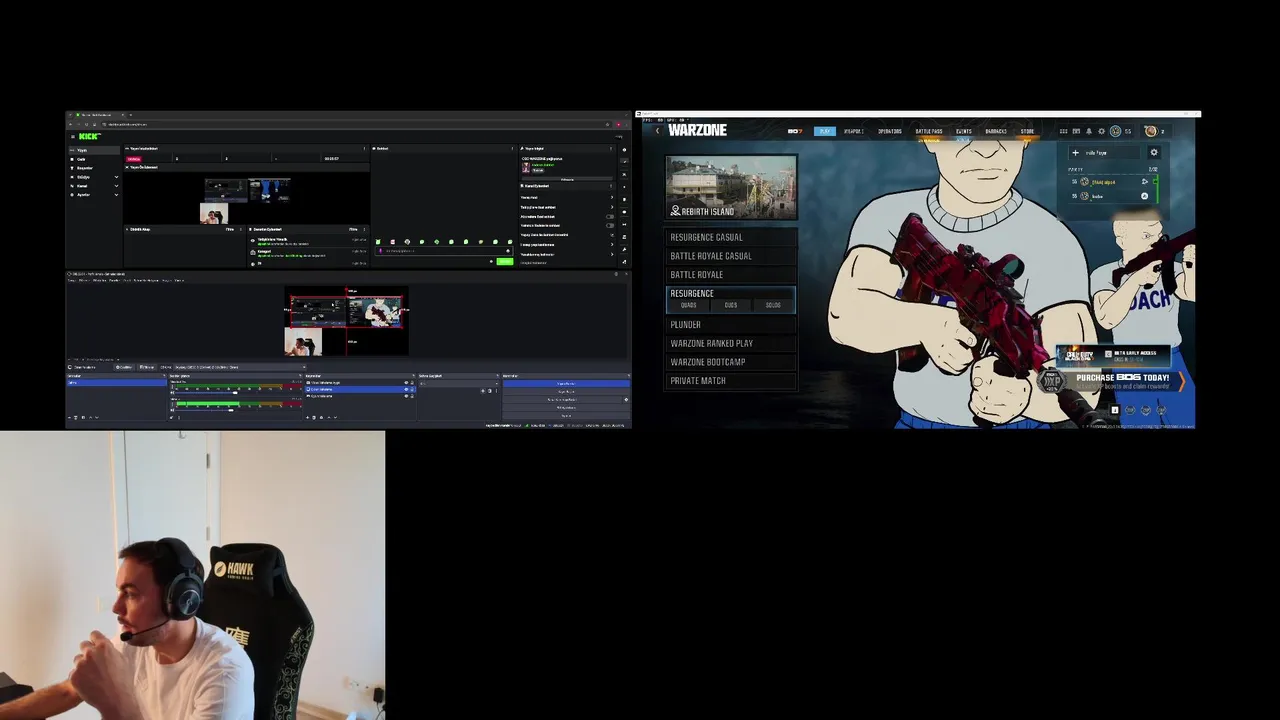The image size is (1280, 720).
Task: Toggle the second switch in Kick channel actions
Action: [x=610, y=226]
